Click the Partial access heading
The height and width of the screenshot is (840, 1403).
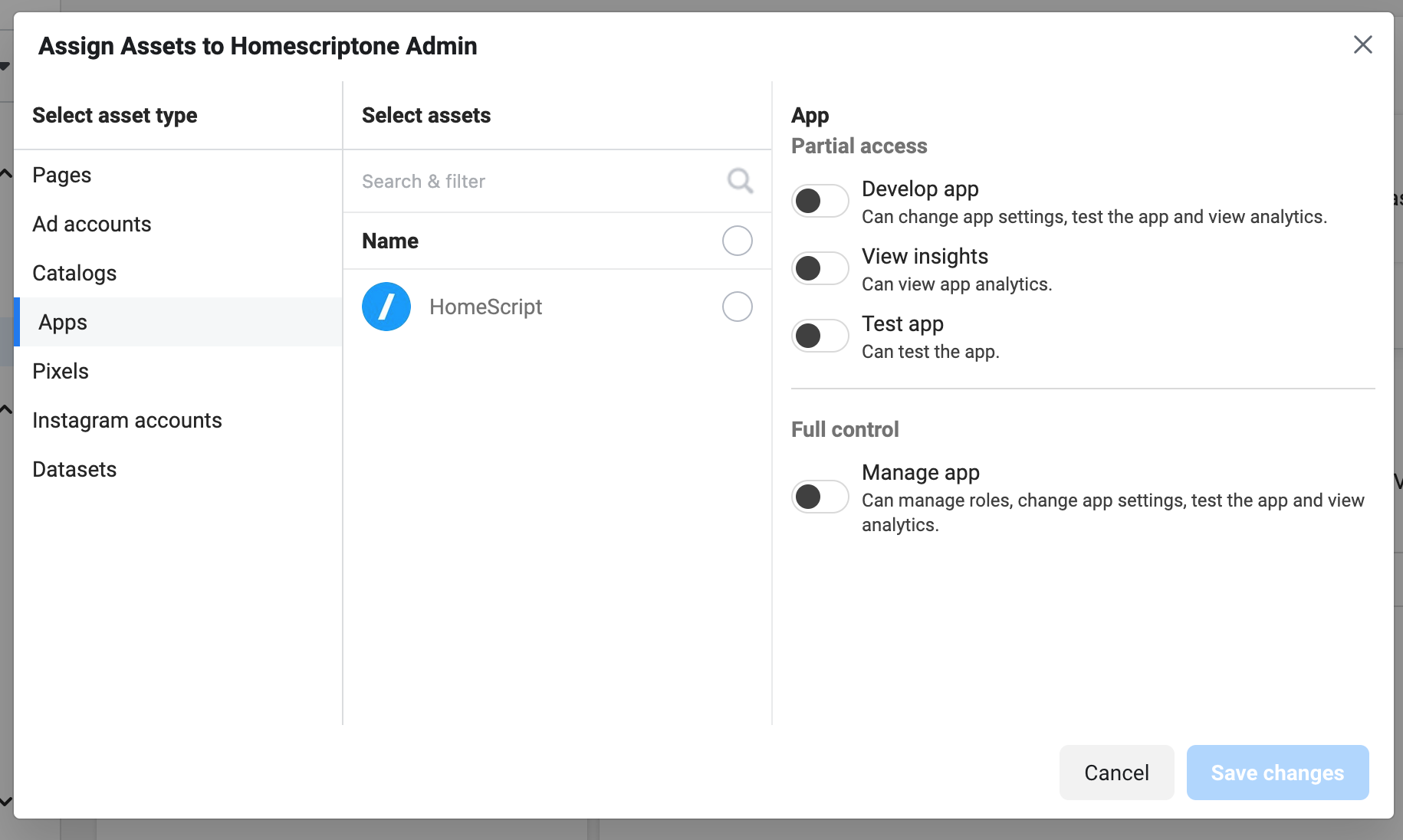click(x=859, y=146)
